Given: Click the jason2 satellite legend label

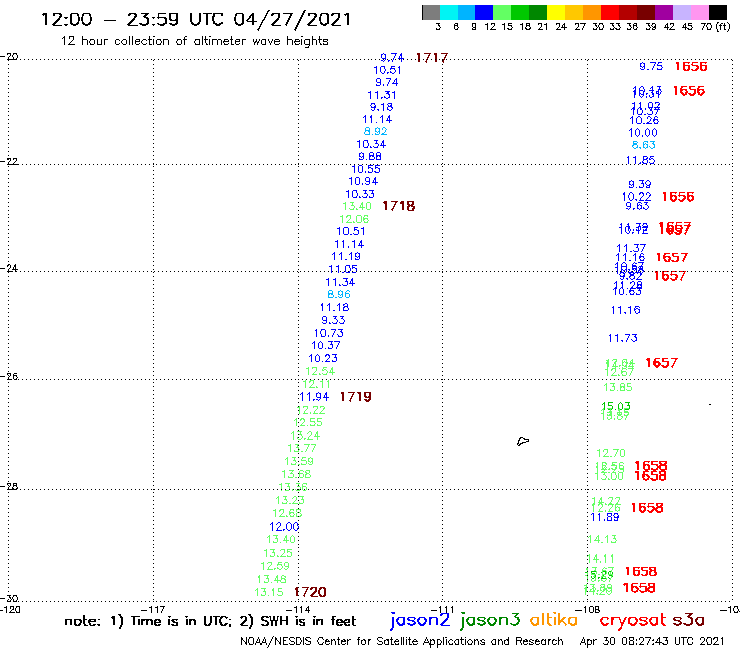Looking at the screenshot, I should point(420,620).
